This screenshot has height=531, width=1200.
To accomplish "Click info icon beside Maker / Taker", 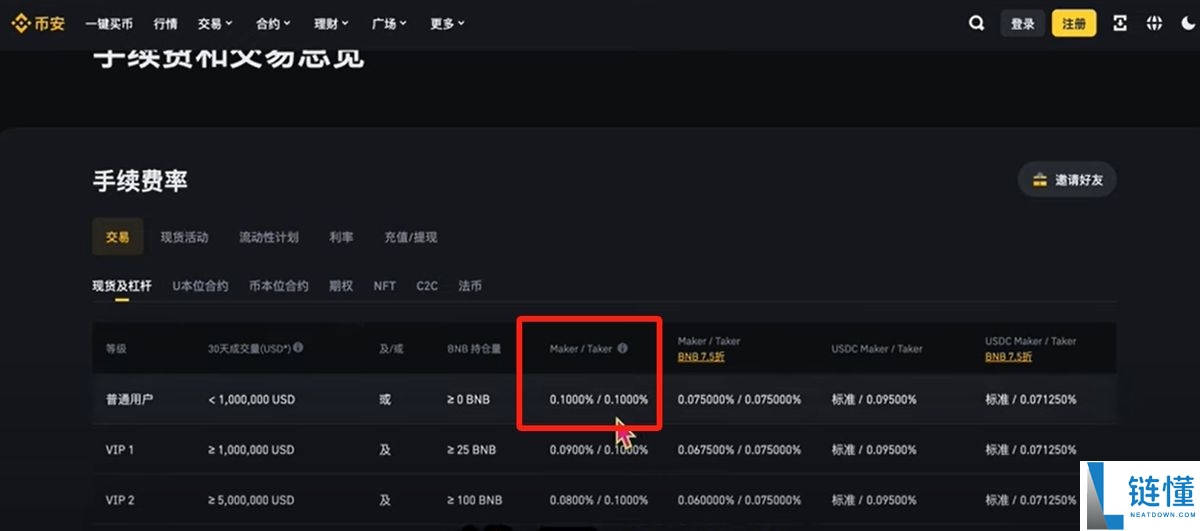I will [622, 348].
